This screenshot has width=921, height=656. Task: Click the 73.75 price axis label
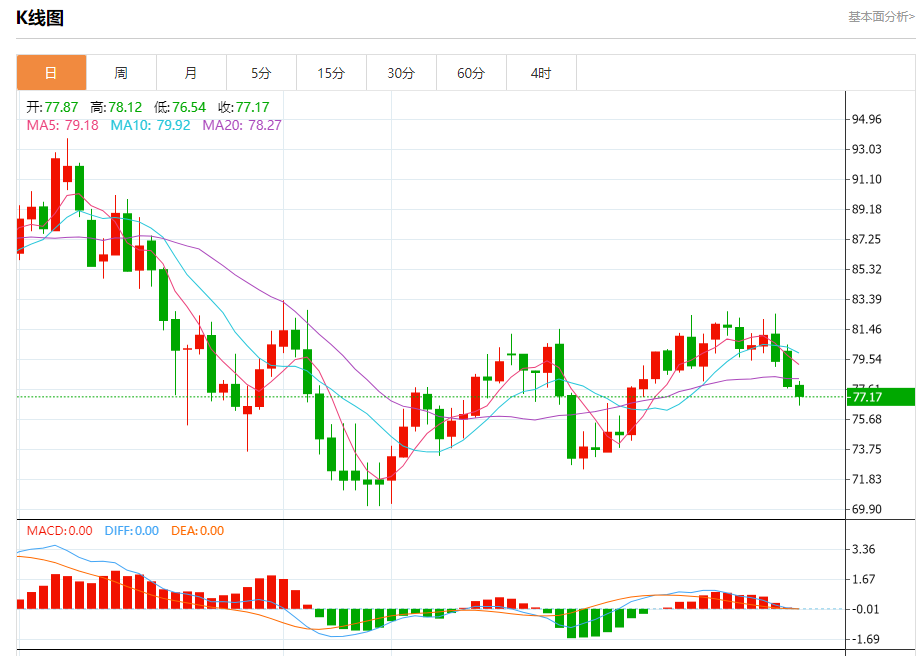click(x=867, y=449)
